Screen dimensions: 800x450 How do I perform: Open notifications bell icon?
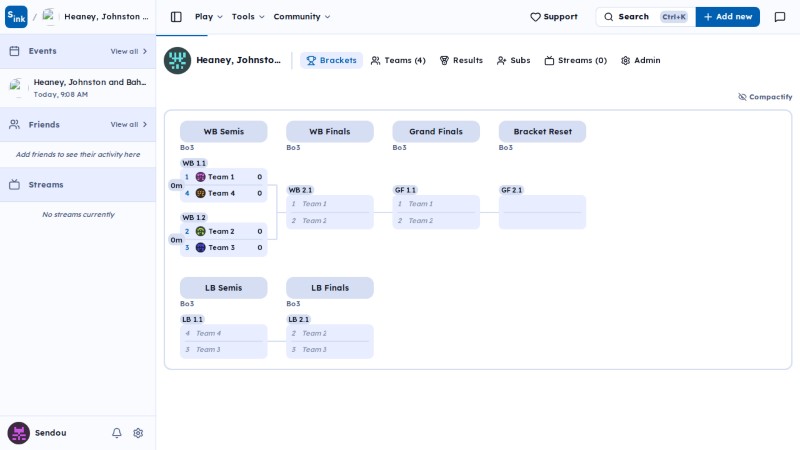pos(117,433)
